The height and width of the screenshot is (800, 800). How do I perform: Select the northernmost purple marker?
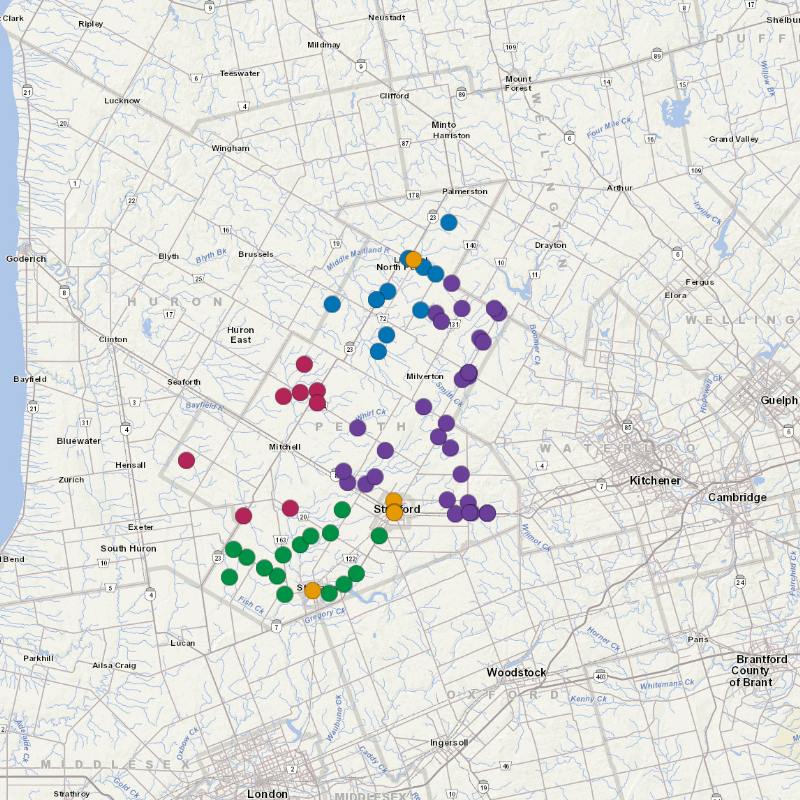tap(452, 283)
